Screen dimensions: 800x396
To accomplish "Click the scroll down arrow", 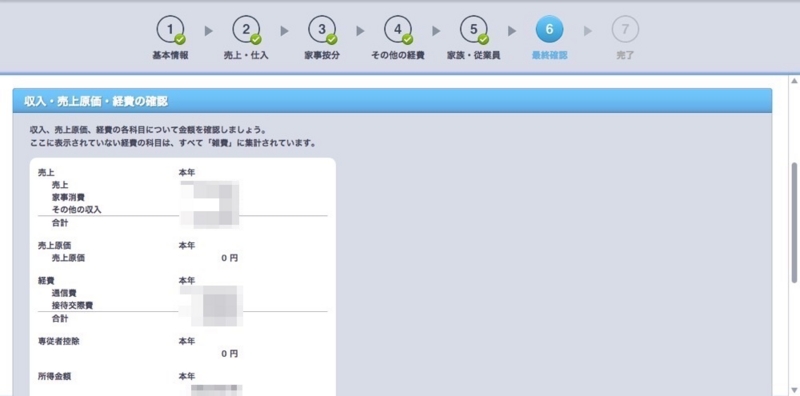I will point(794,389).
